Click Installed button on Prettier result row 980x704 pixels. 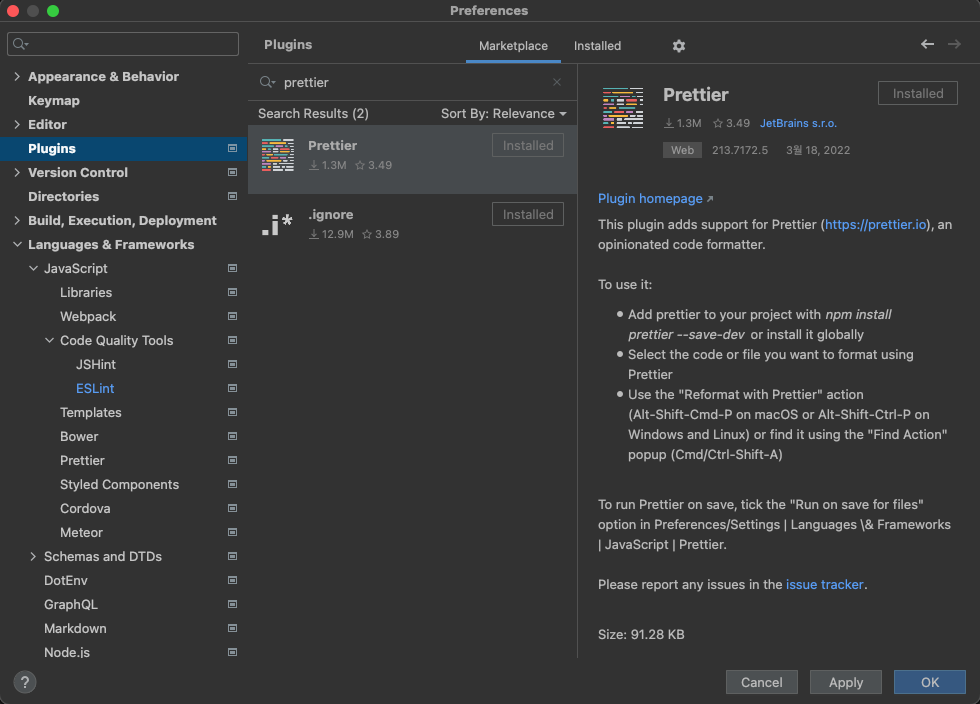click(x=528, y=145)
